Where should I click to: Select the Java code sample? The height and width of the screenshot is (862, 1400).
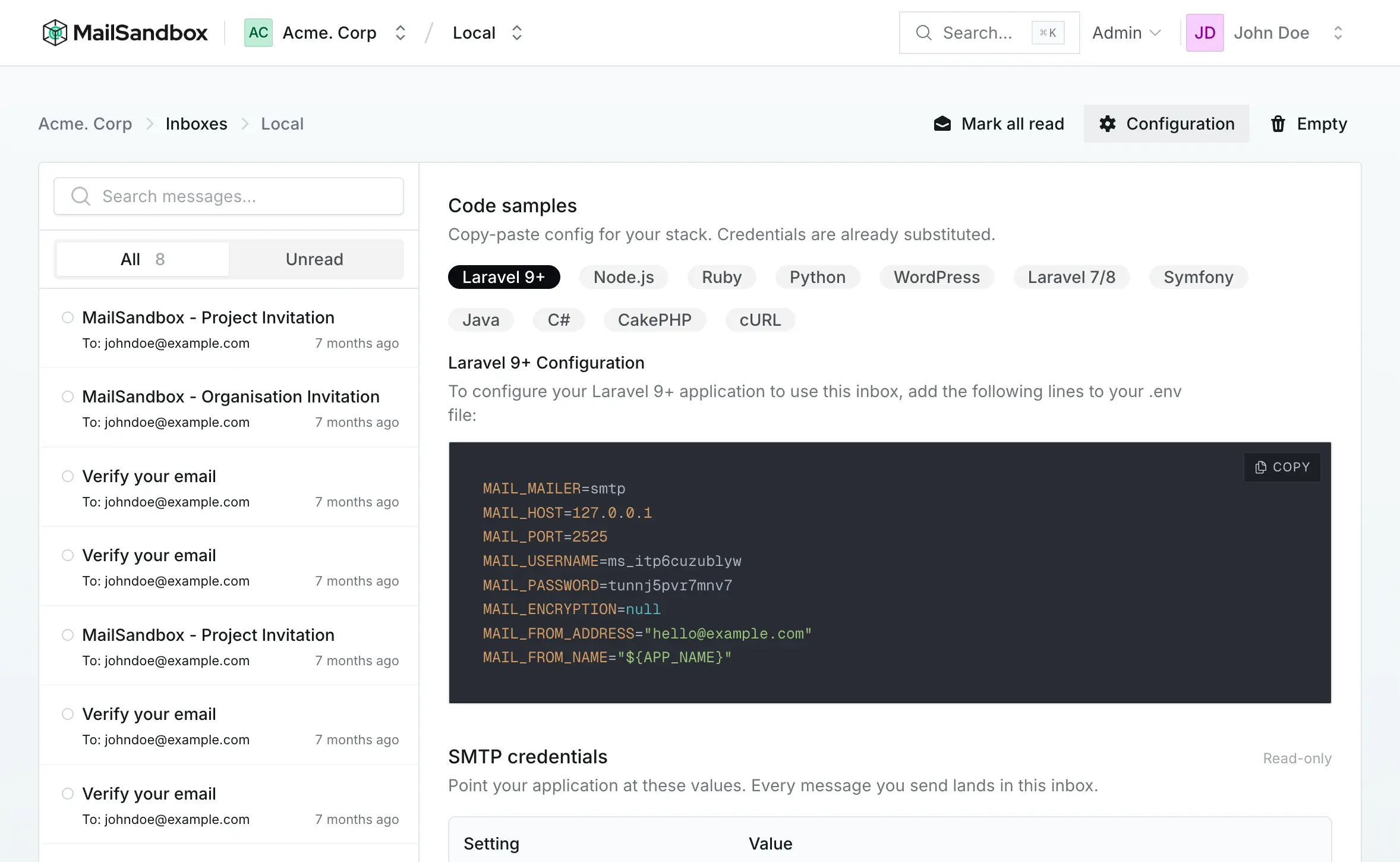click(481, 320)
